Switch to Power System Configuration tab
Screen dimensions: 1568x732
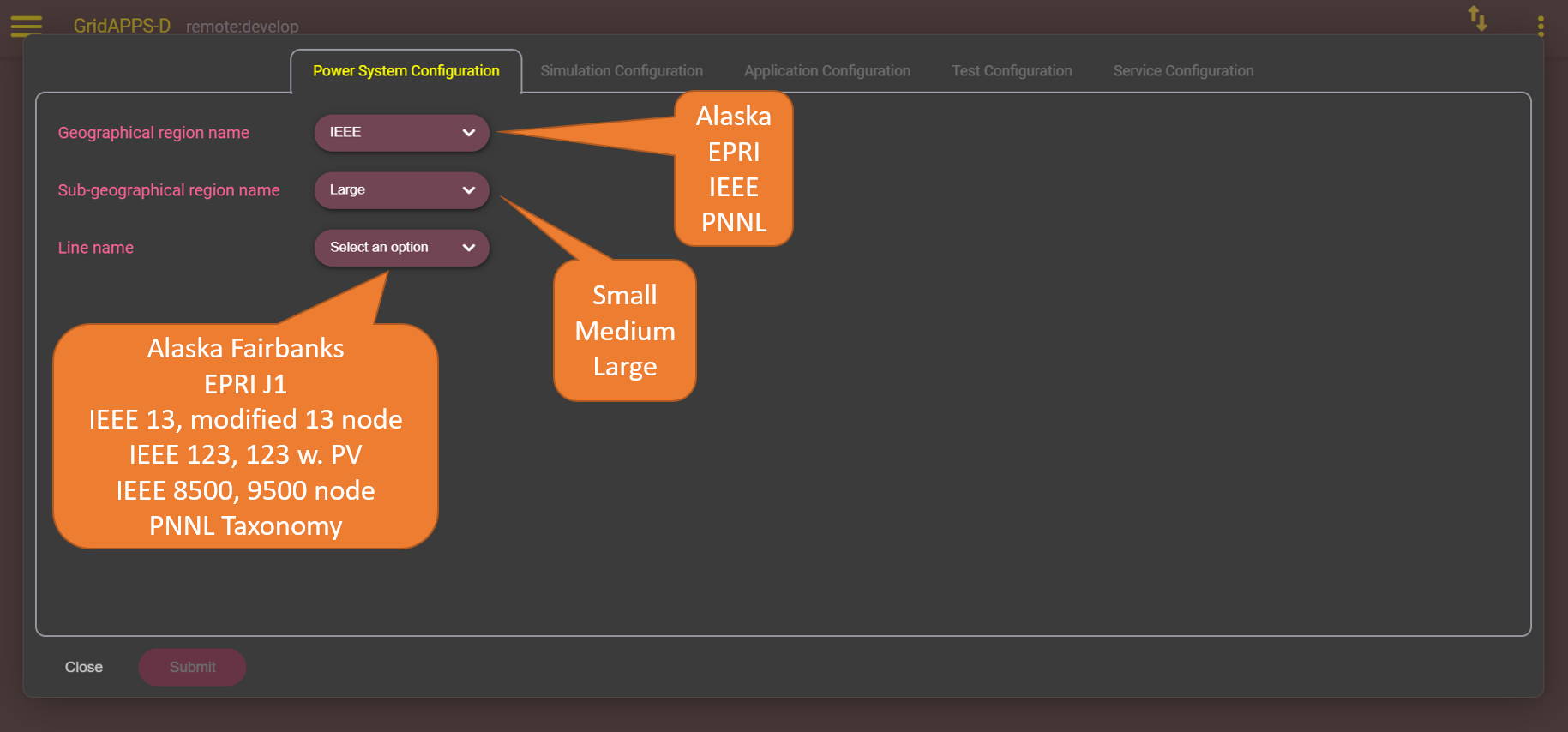[x=406, y=71]
